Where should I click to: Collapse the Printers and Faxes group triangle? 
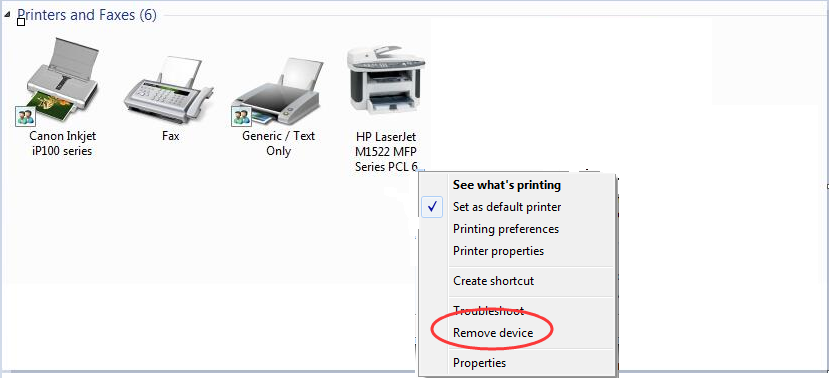pyautogui.click(x=7, y=15)
